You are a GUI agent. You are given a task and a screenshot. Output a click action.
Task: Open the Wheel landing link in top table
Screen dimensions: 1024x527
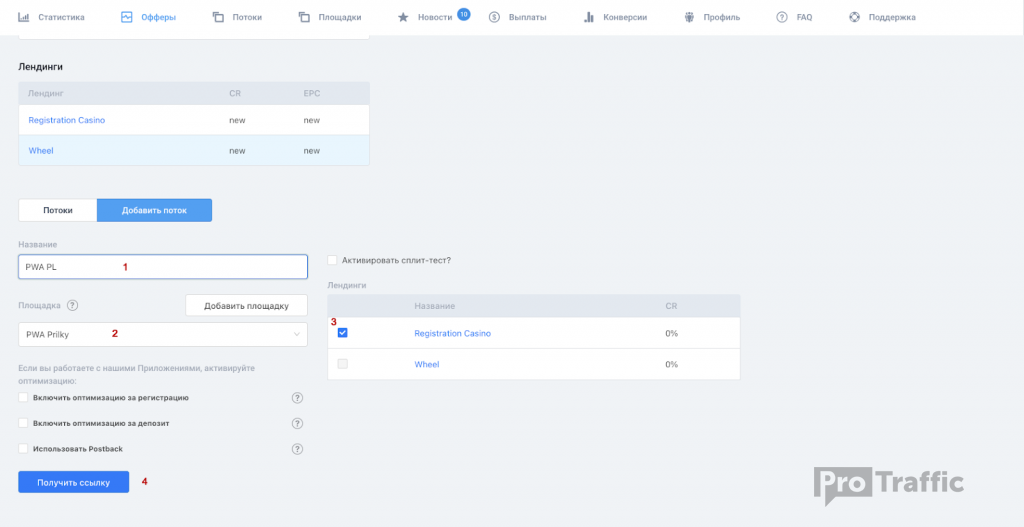tap(41, 151)
